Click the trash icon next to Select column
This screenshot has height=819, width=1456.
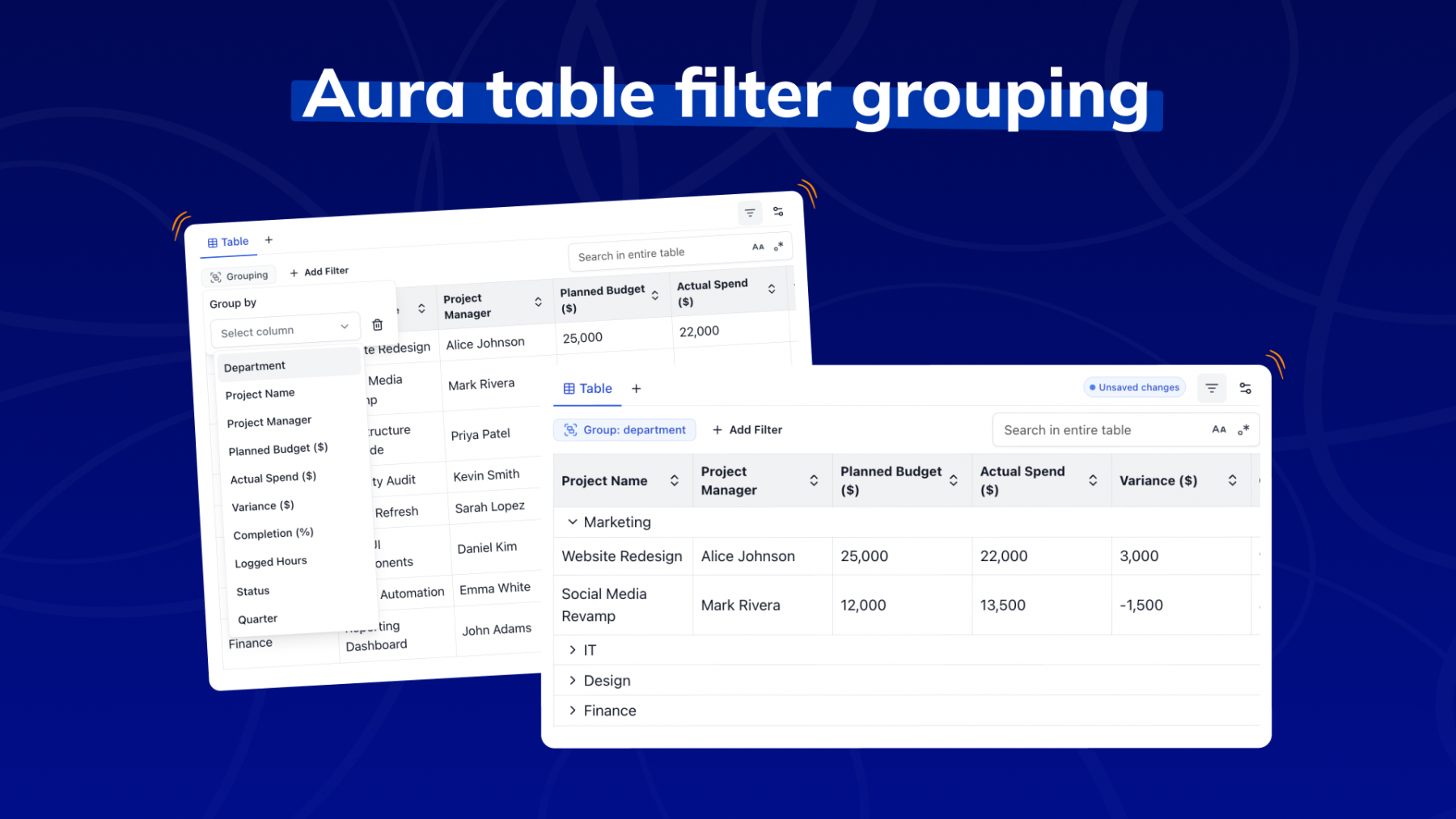click(377, 325)
